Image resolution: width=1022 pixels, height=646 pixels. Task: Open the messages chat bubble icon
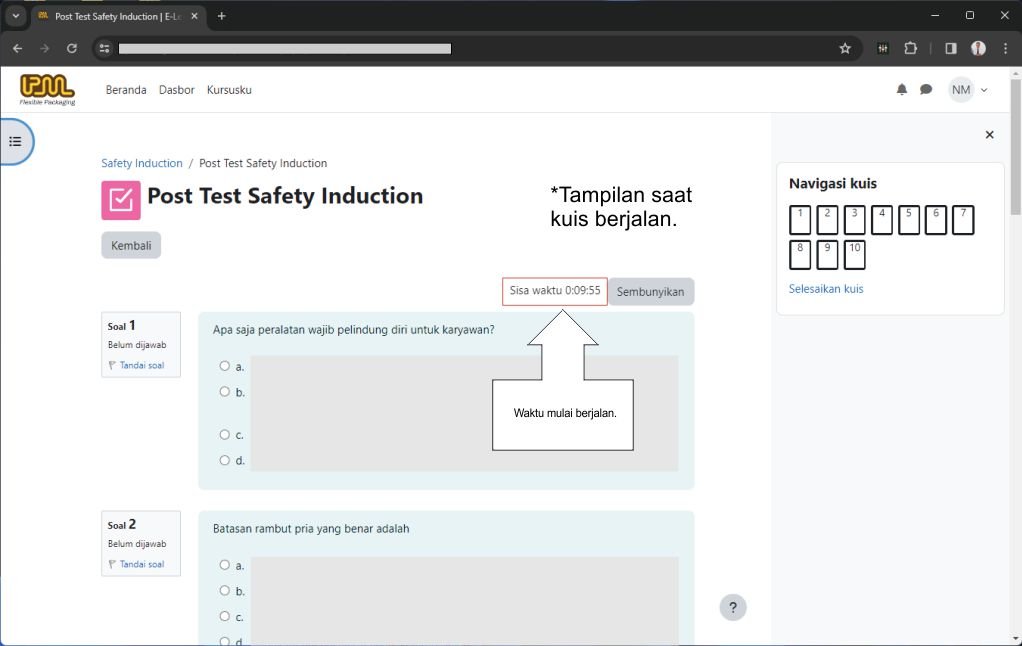(x=926, y=90)
